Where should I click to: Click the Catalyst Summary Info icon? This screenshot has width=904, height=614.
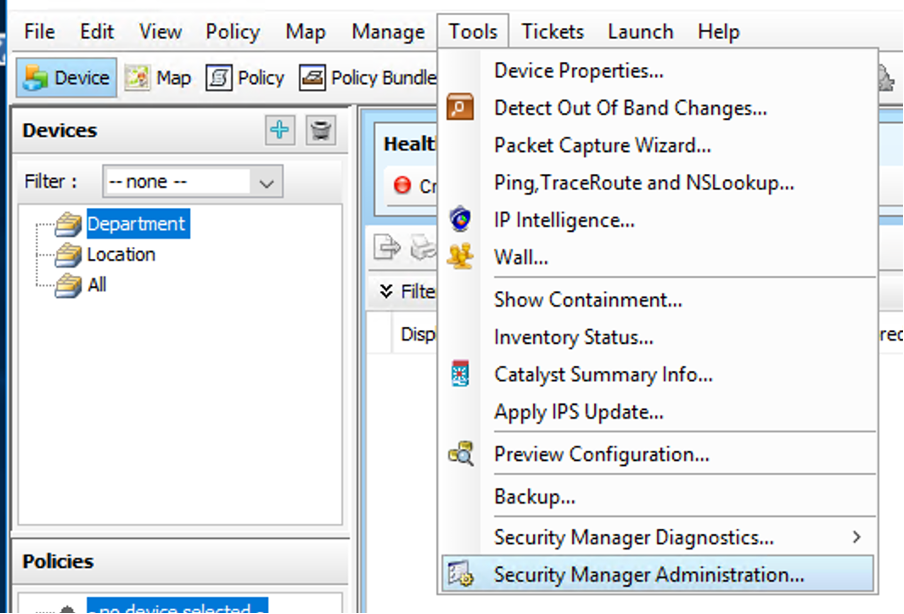click(460, 374)
